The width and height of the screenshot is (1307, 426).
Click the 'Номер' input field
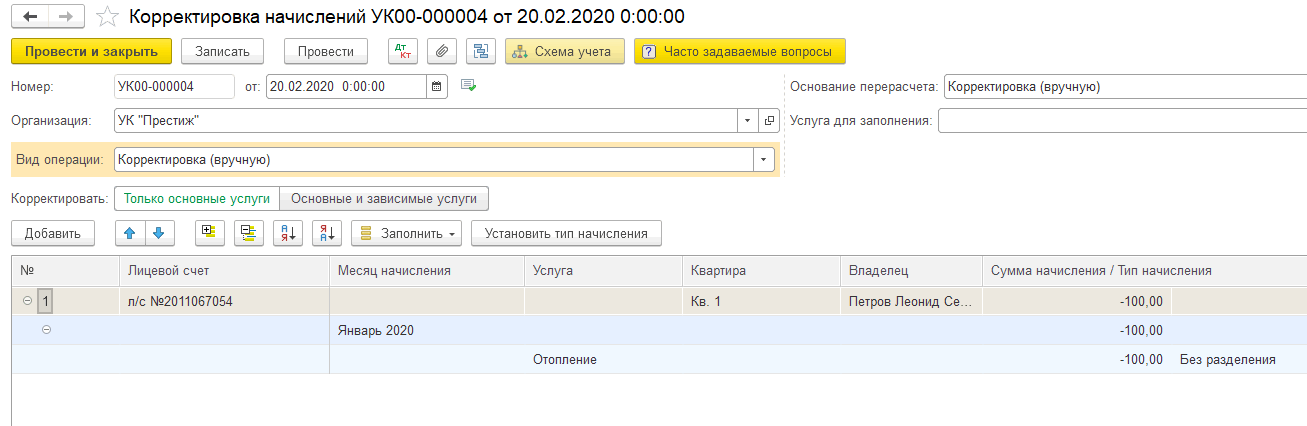pyautogui.click(x=174, y=87)
